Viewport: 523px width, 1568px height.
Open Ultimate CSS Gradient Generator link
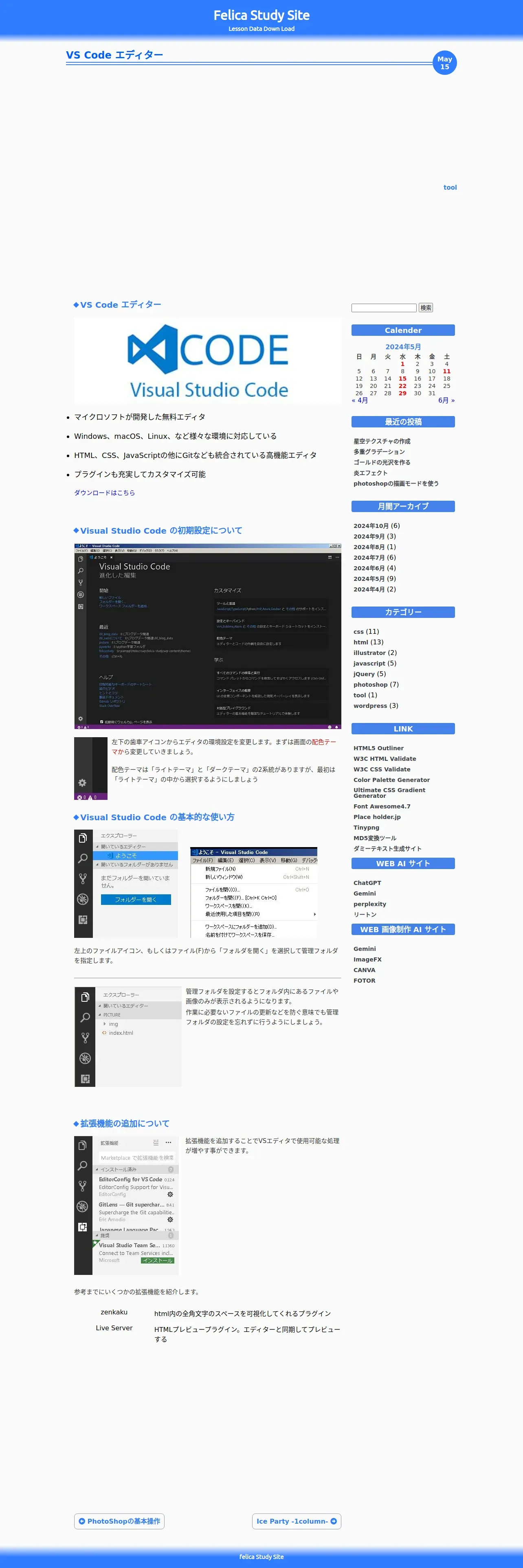coord(390,793)
